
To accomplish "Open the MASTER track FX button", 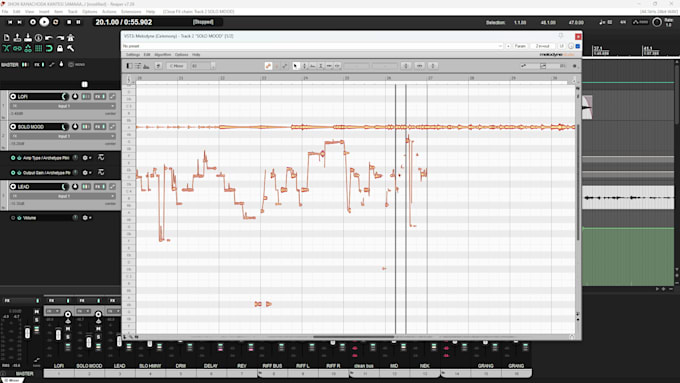I will 37,65.
